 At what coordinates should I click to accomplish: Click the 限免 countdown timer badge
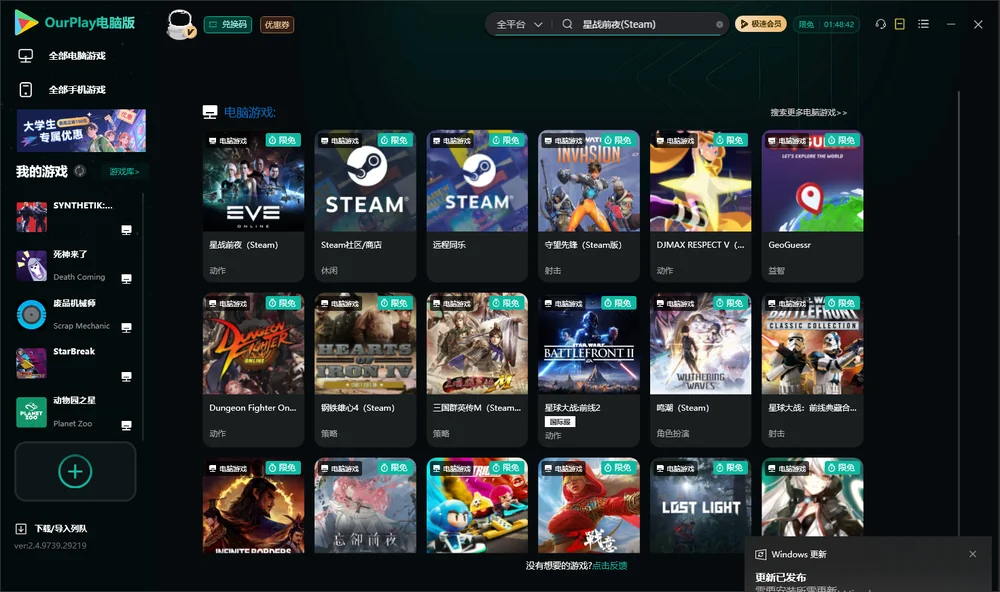coord(826,24)
